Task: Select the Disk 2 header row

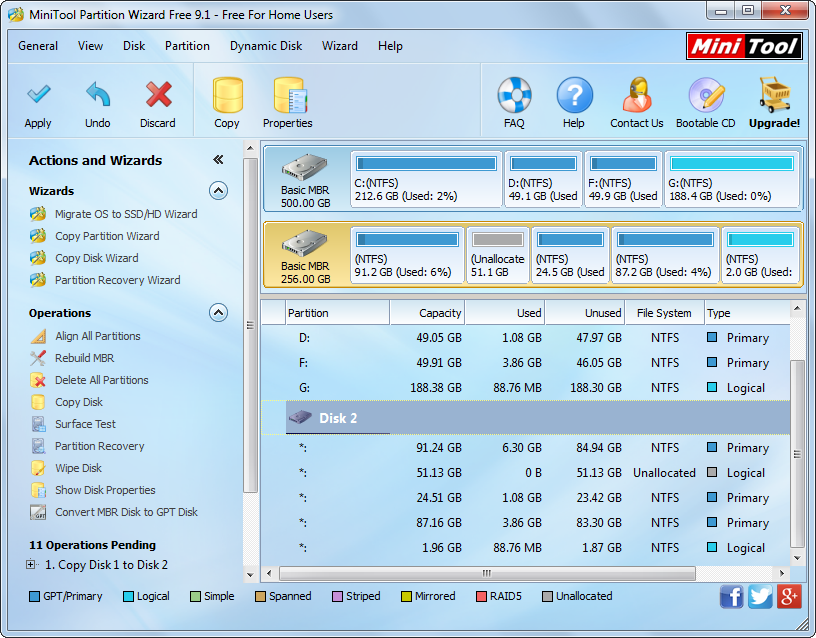Action: pos(526,418)
